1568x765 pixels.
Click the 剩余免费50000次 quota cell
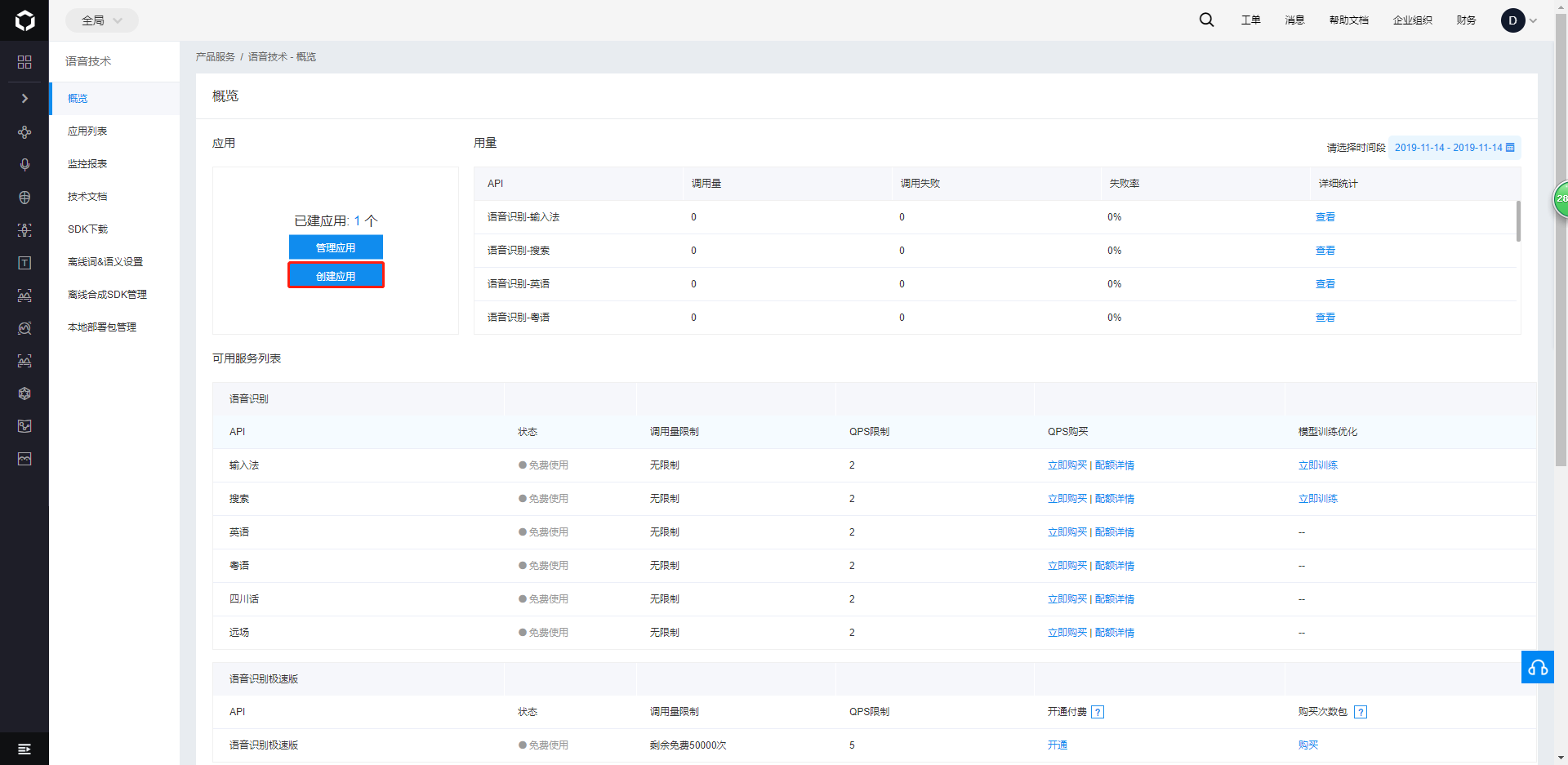[688, 745]
